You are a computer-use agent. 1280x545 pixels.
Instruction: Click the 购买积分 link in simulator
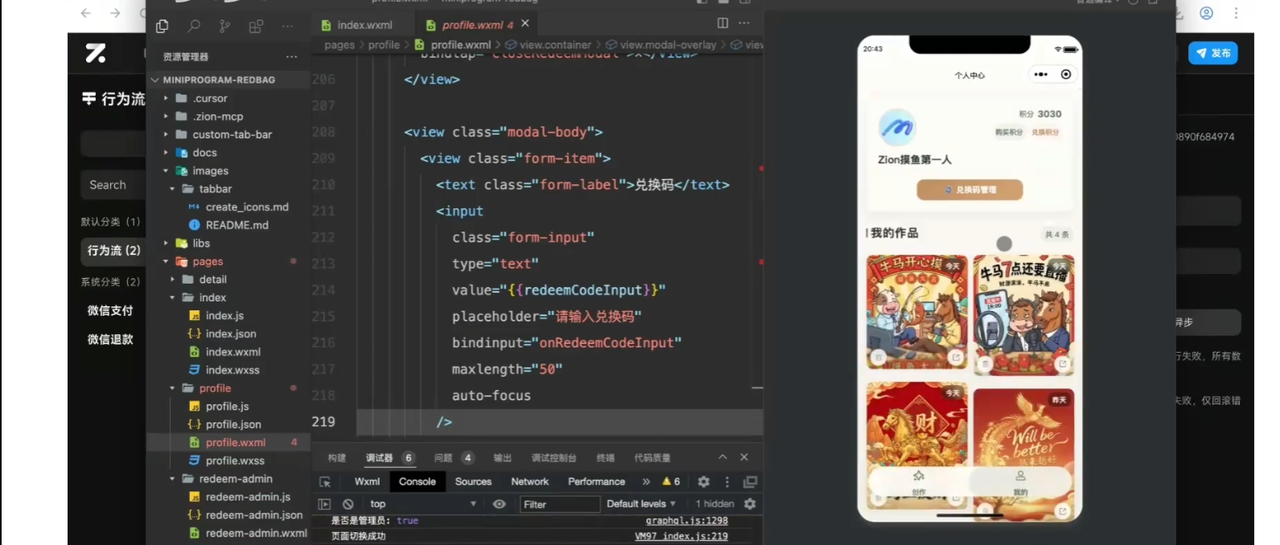1008,132
